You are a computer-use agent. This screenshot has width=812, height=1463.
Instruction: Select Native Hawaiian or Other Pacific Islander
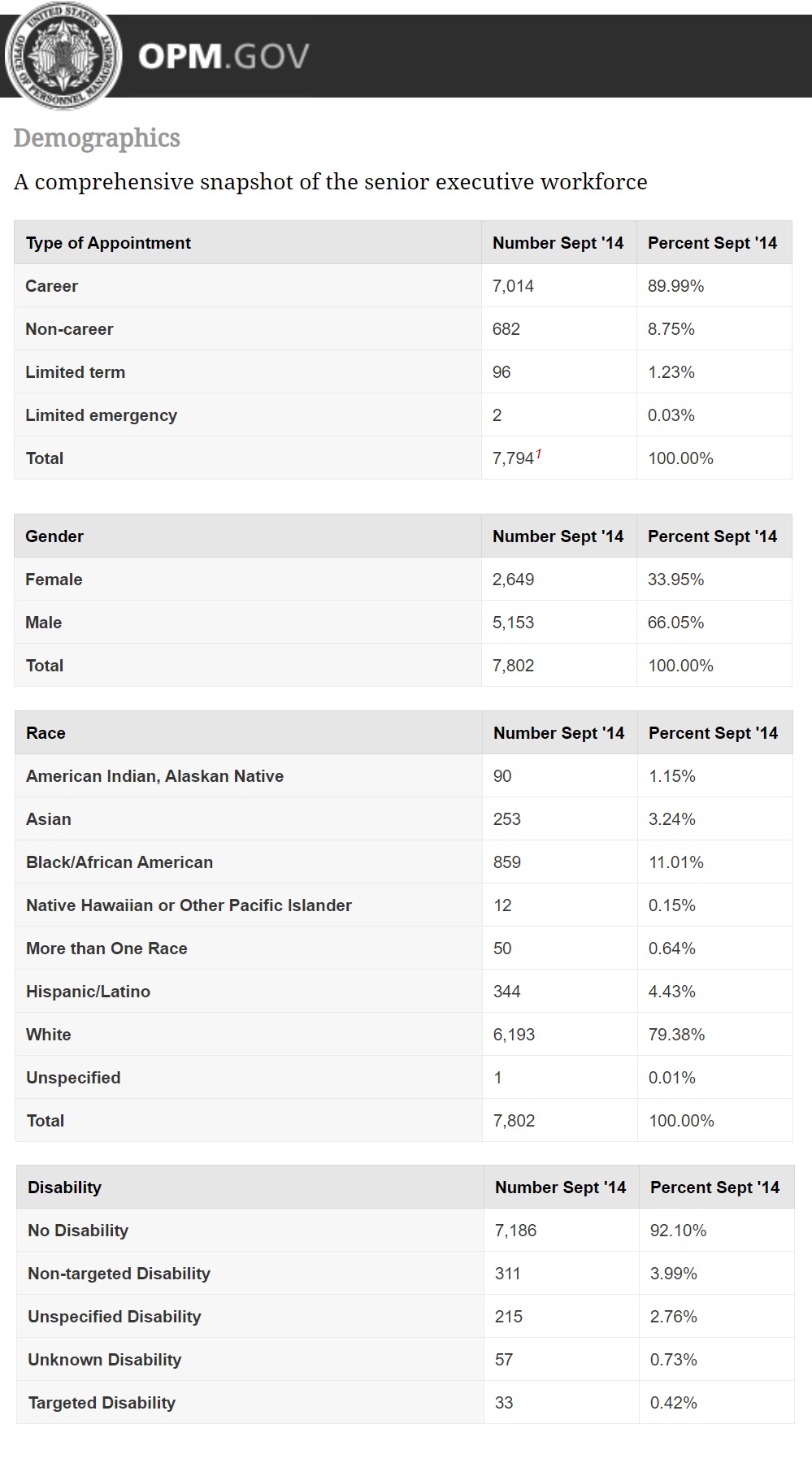189,905
